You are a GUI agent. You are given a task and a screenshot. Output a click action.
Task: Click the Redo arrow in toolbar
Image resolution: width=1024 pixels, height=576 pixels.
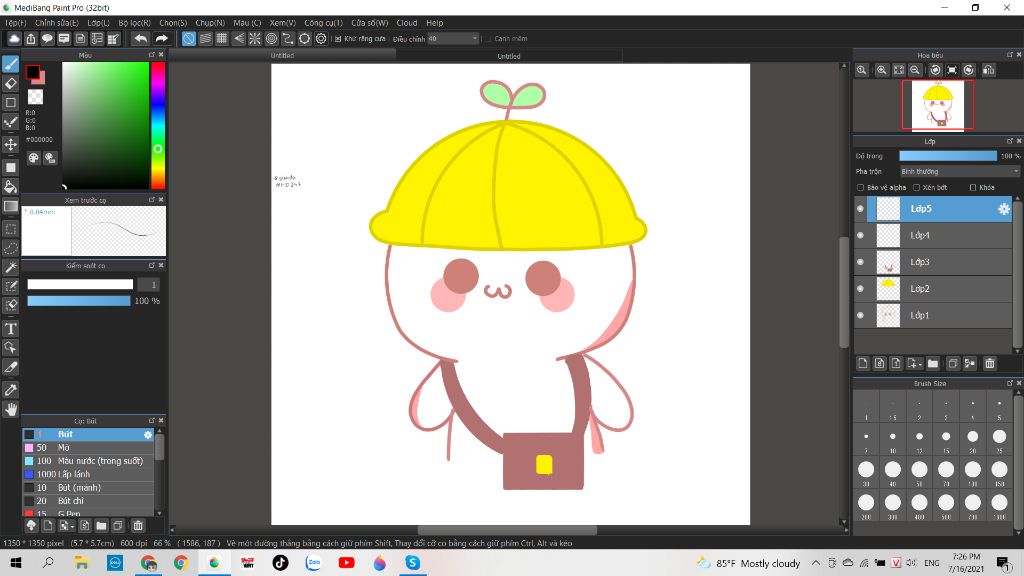(x=161, y=39)
